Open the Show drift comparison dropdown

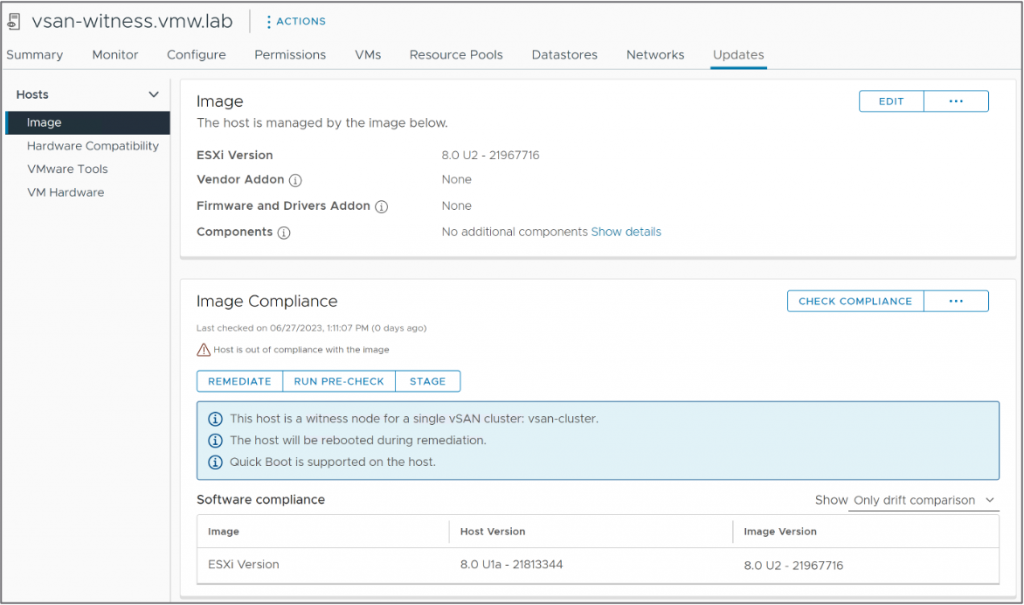[921, 500]
